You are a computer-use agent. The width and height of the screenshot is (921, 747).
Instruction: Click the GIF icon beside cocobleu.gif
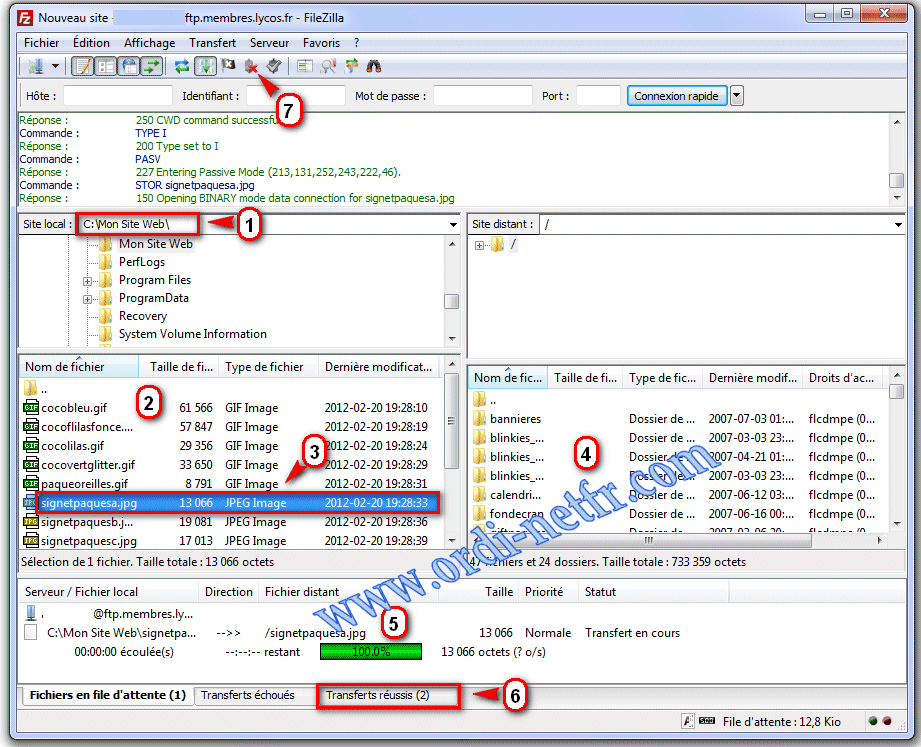point(31,408)
